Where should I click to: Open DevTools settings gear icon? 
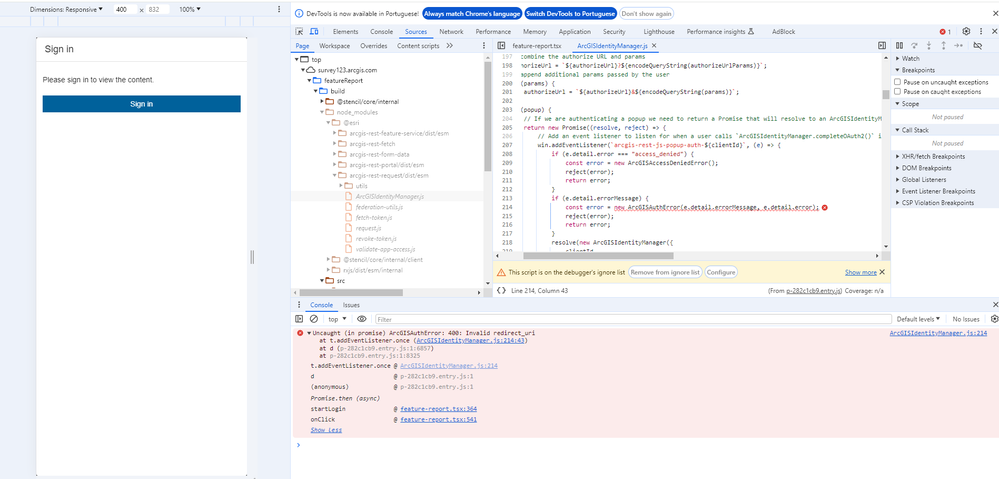pyautogui.click(x=966, y=32)
